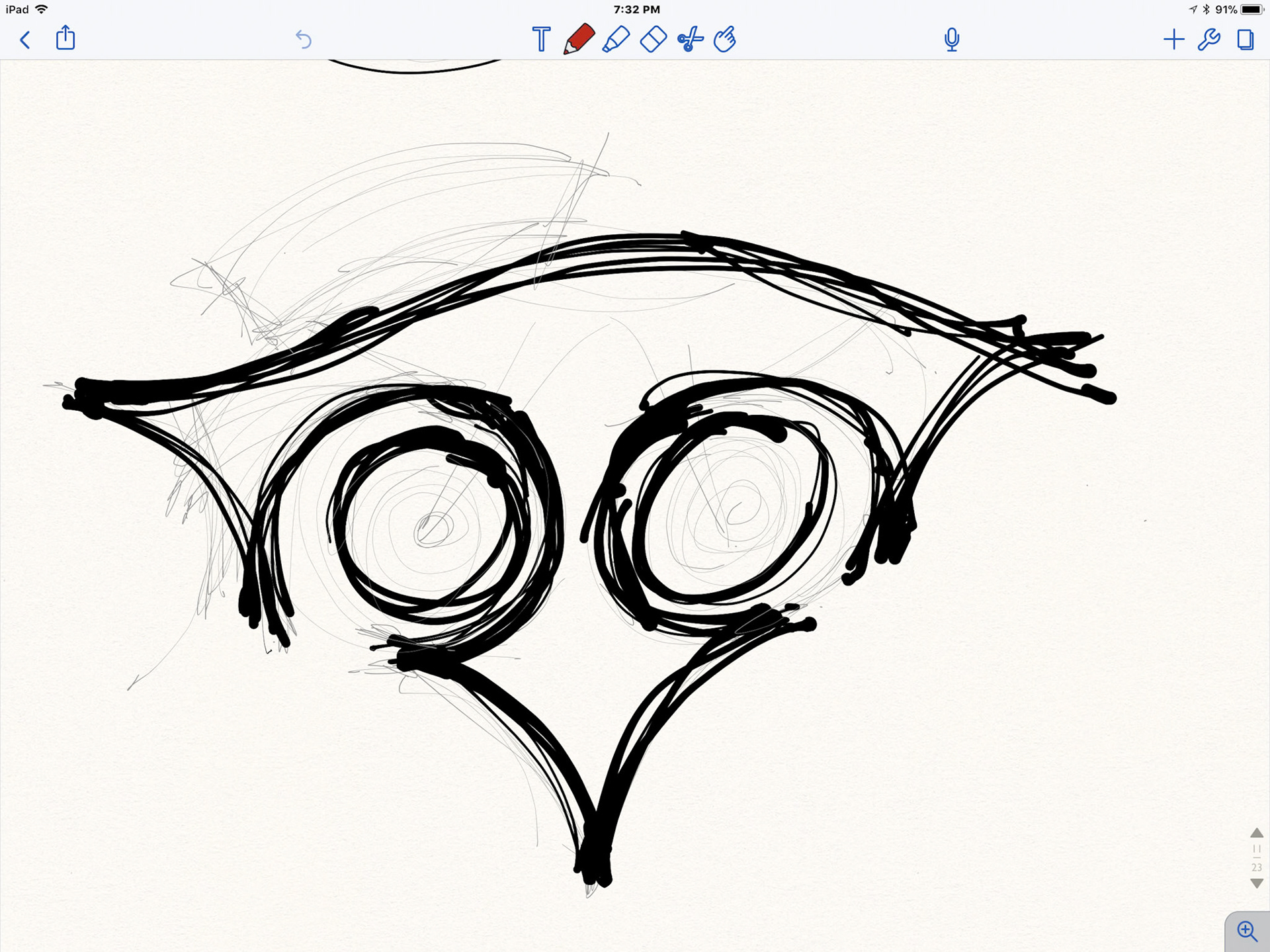Open the page switcher icon
This screenshot has width=1270, height=952.
1246,40
